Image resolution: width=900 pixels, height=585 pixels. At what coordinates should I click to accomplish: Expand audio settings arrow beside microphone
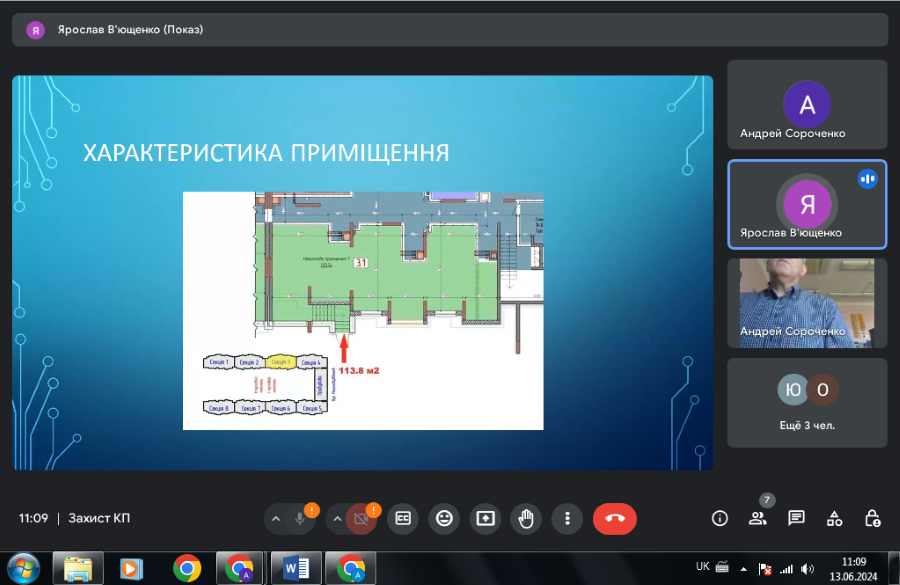pos(276,518)
